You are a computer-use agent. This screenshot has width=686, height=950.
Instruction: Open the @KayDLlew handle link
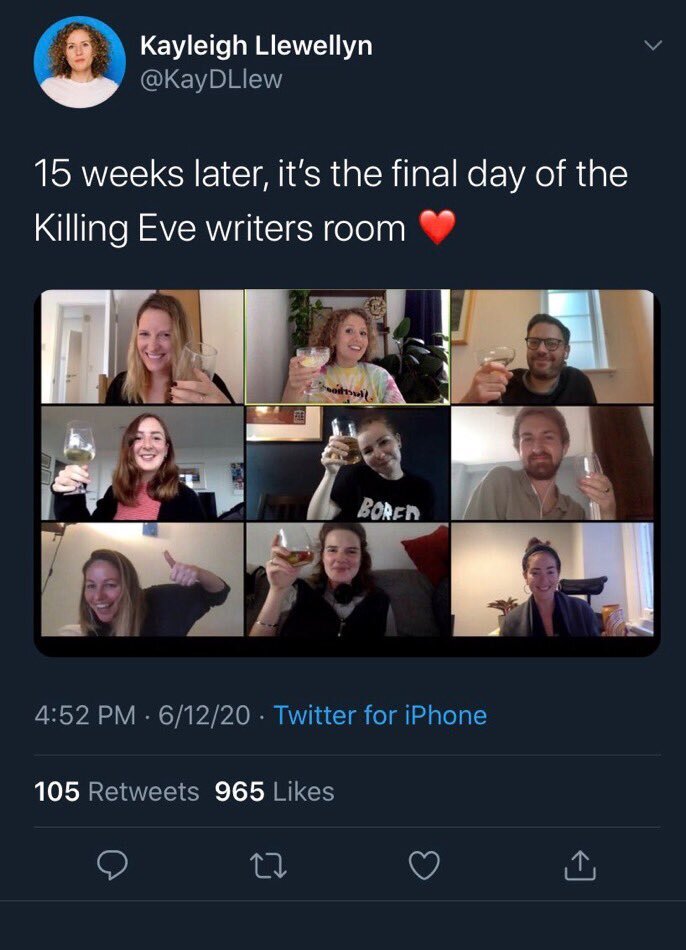[x=211, y=79]
